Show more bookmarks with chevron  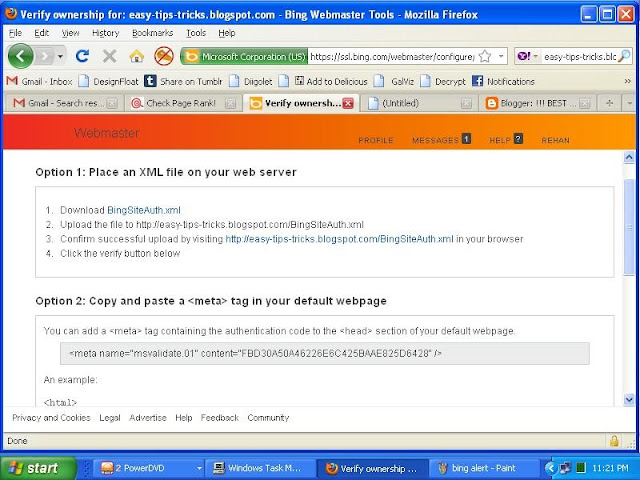[627, 81]
